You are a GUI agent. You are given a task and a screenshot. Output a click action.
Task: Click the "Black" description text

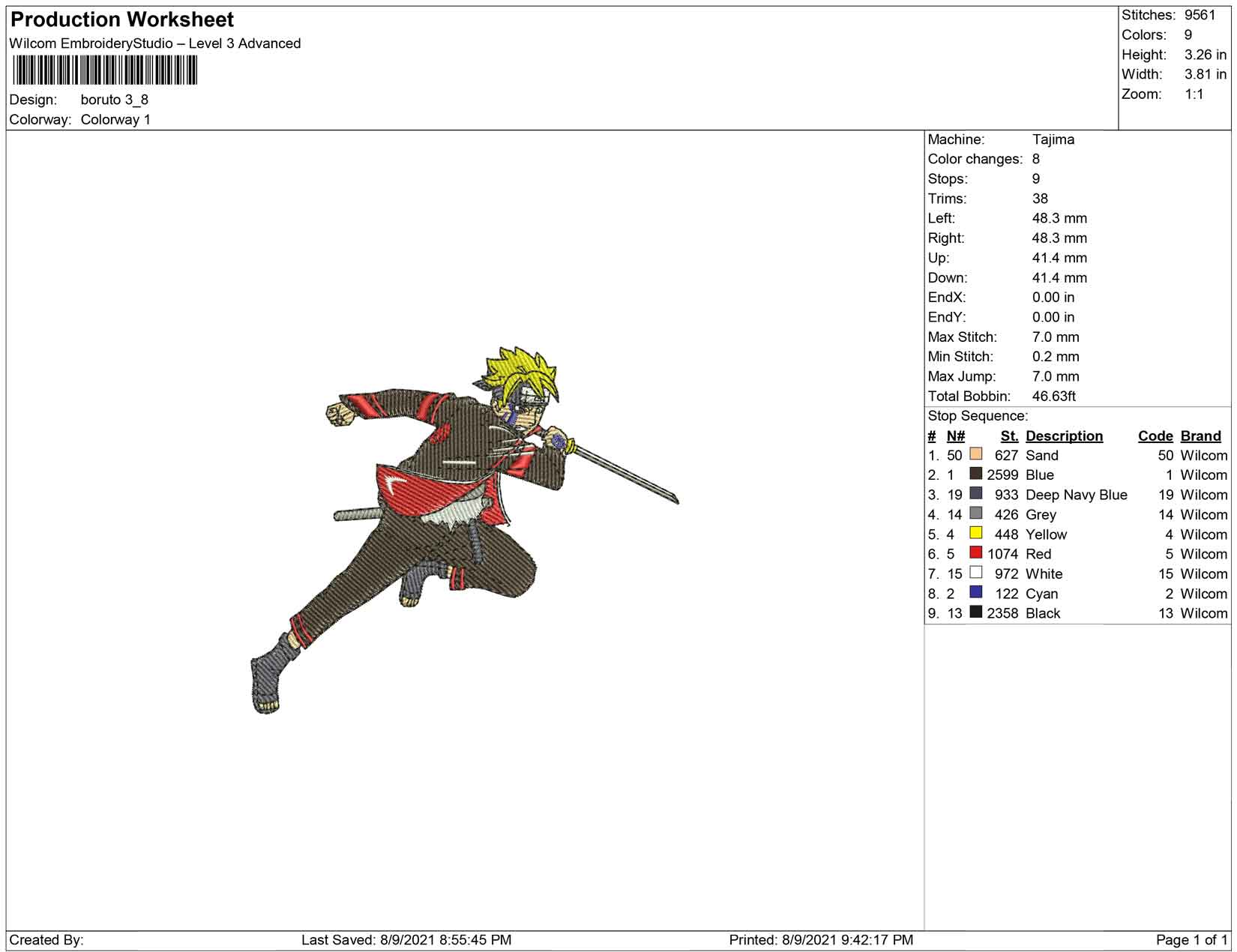(x=1043, y=614)
